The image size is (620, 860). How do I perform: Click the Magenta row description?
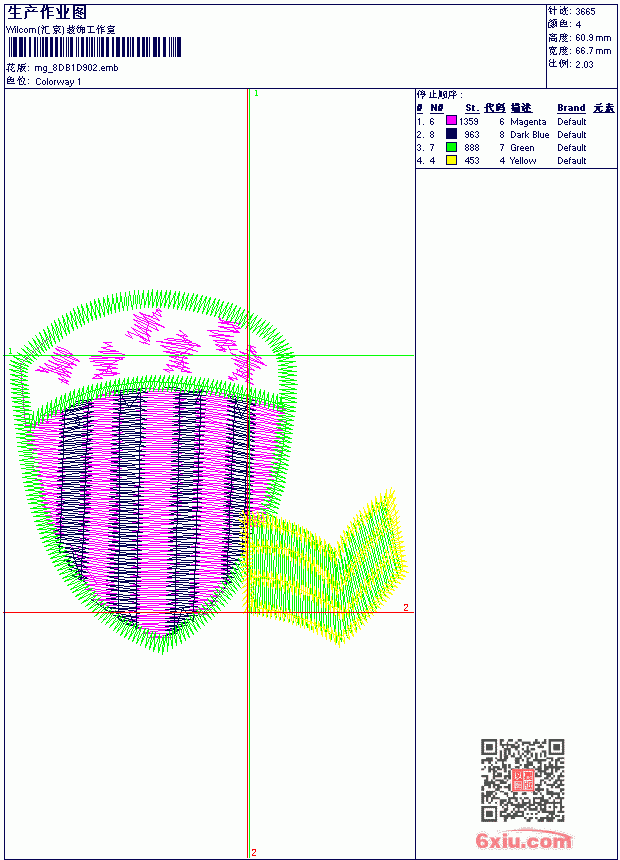tap(528, 122)
